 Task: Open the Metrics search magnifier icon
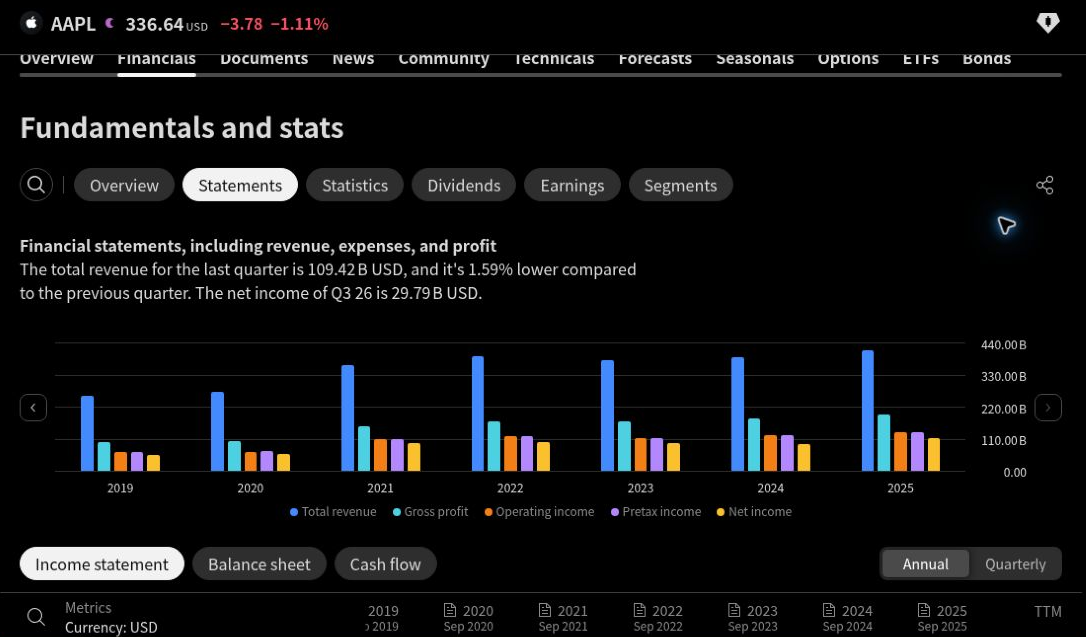(36, 616)
